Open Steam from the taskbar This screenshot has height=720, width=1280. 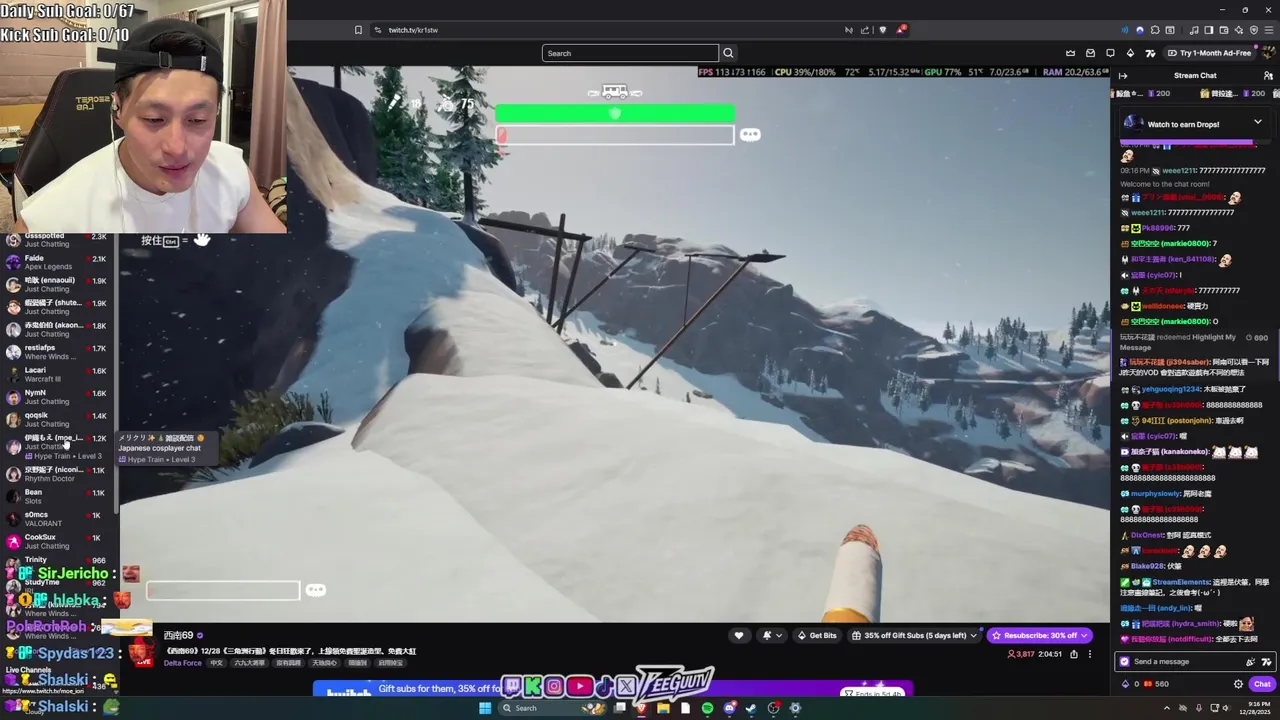point(751,708)
